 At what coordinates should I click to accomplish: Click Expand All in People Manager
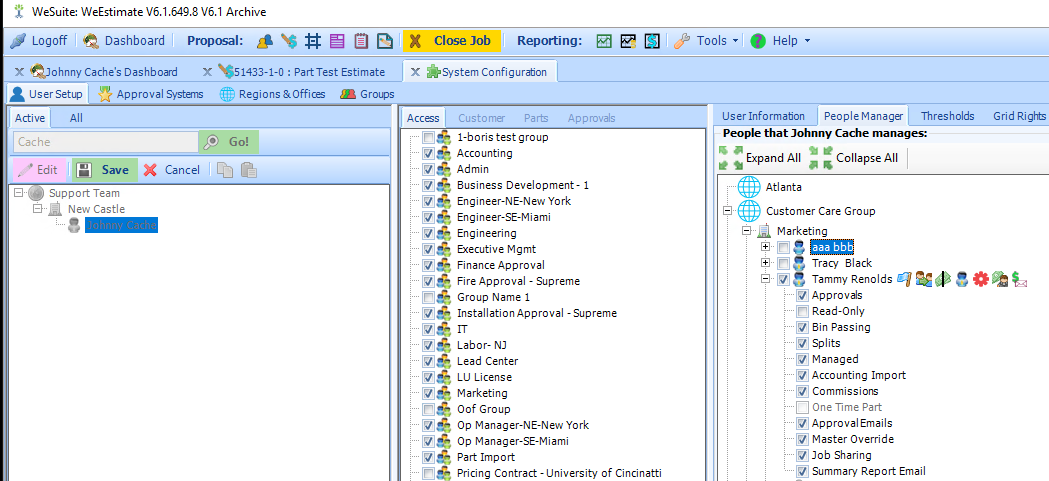click(760, 158)
